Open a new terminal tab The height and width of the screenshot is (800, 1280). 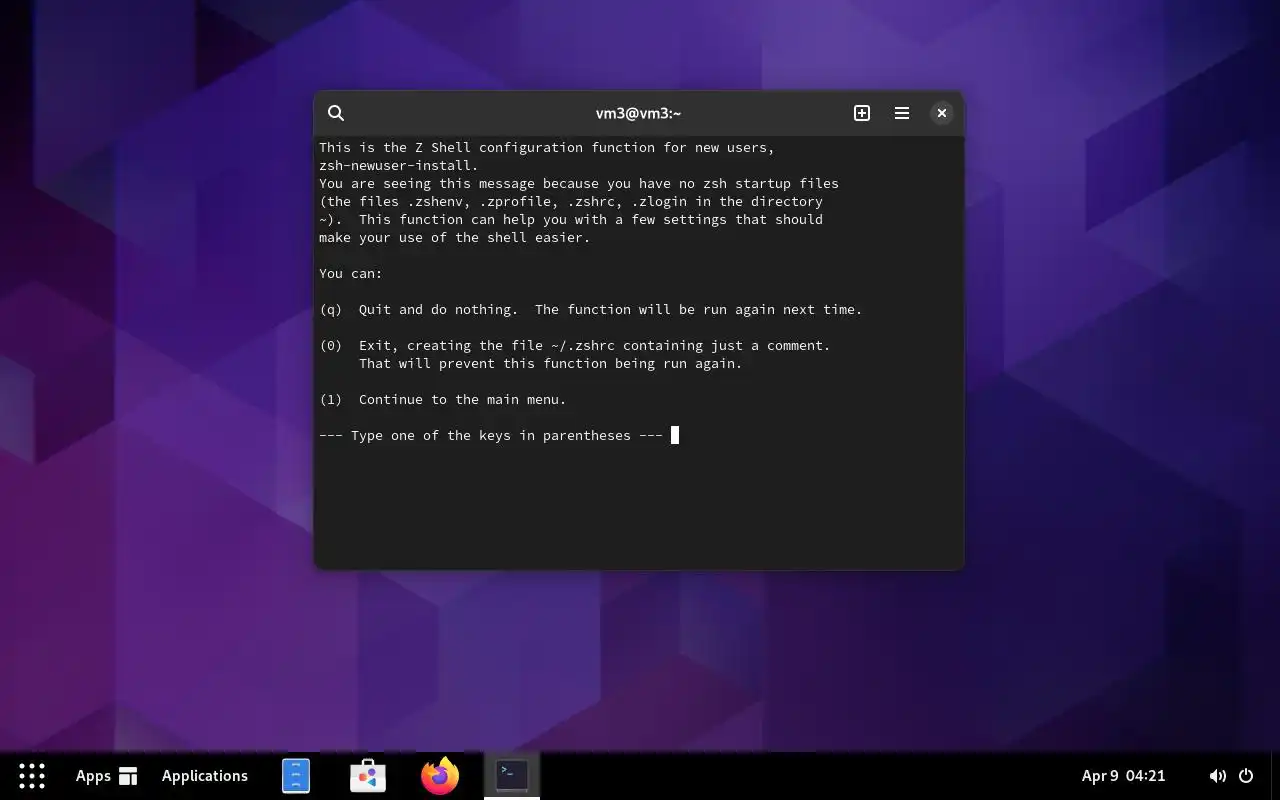click(x=862, y=113)
